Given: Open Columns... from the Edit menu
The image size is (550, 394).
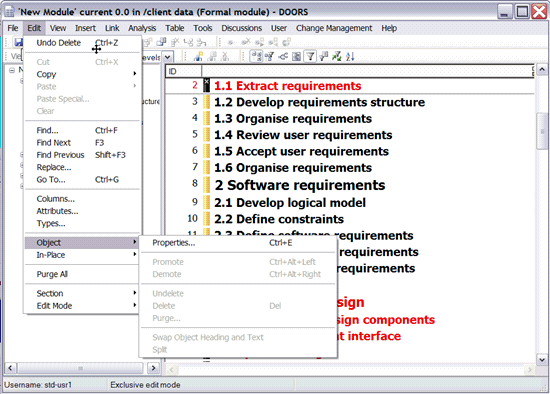Looking at the screenshot, I should (82, 199).
